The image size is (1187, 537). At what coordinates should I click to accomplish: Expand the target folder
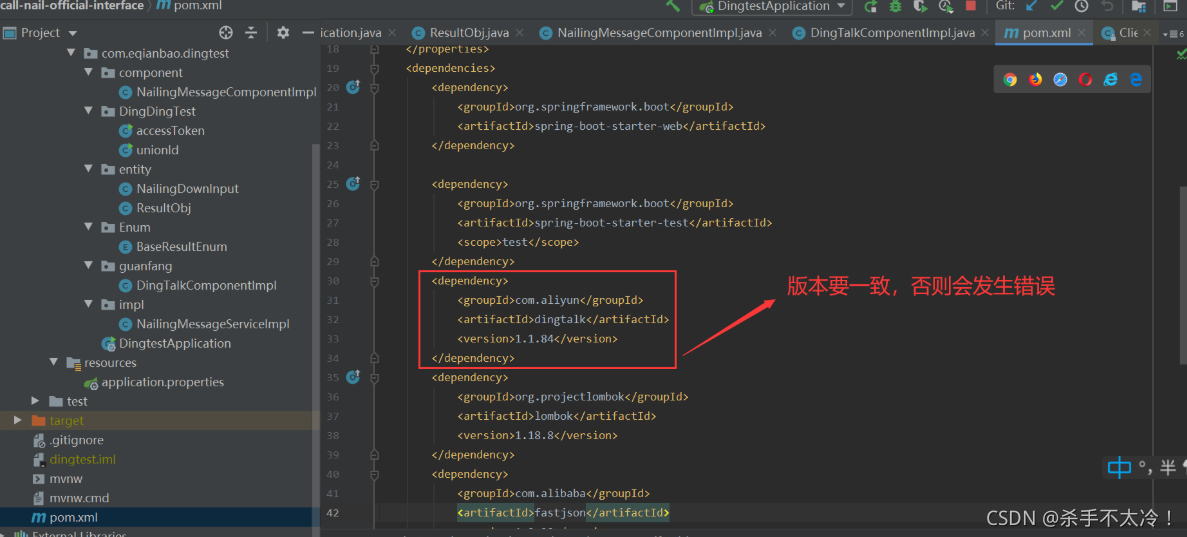[17, 420]
